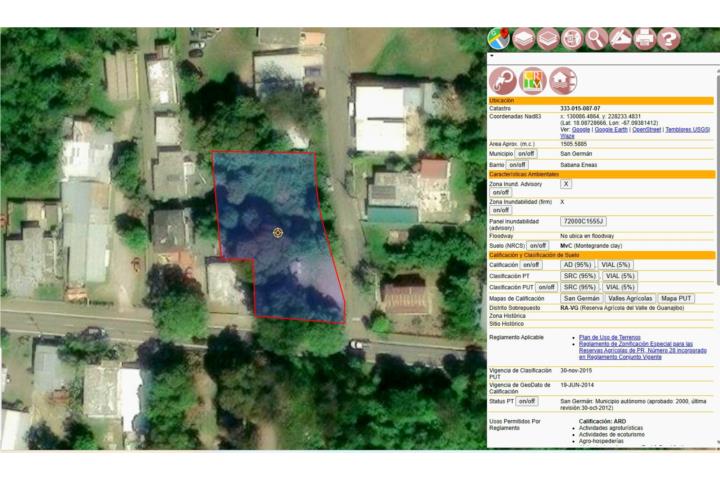Click the 72000C1555J flood panel button
The width and height of the screenshot is (720, 480).
coord(582,221)
